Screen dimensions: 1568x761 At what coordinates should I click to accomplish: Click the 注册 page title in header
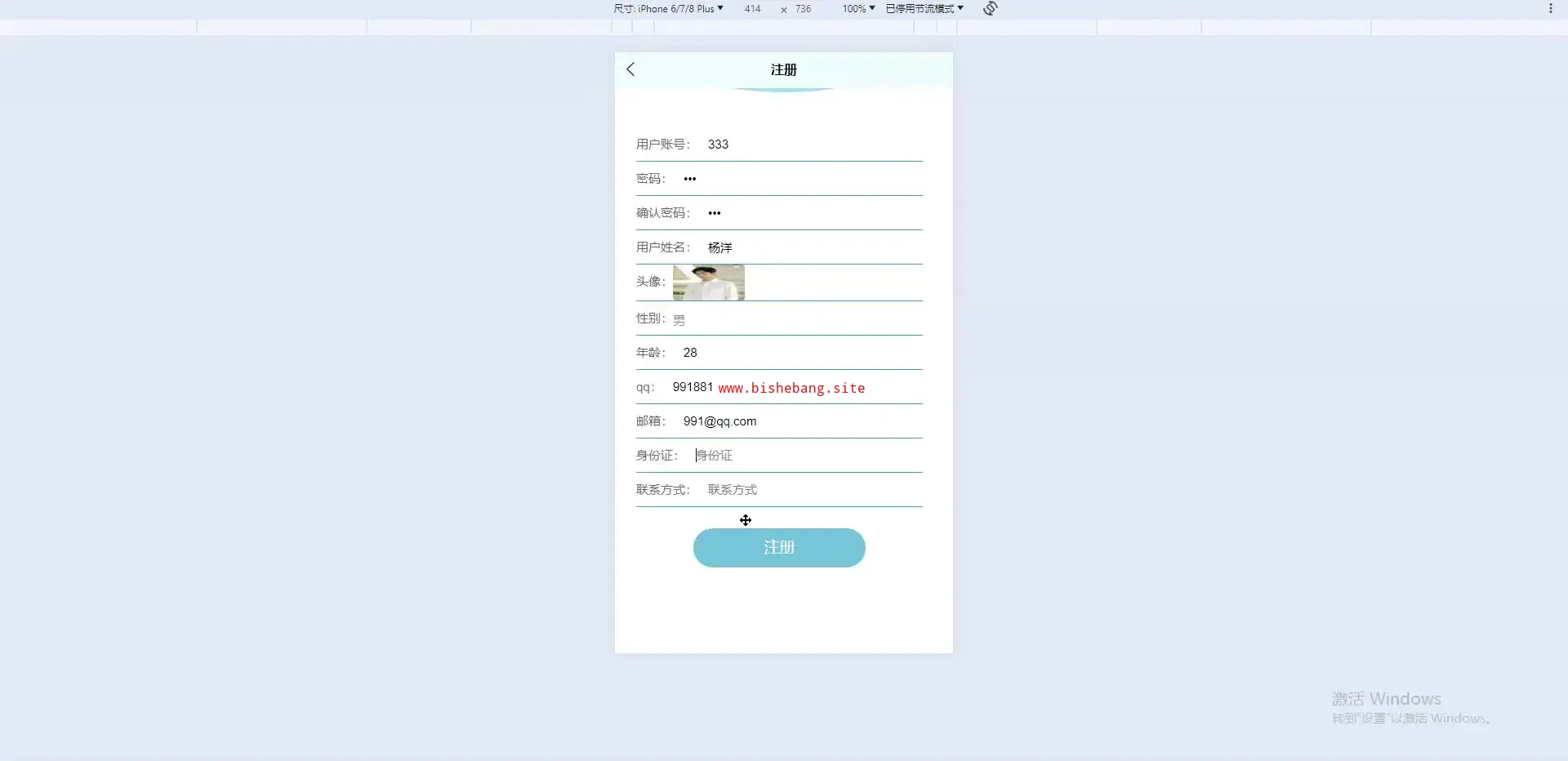(x=784, y=70)
